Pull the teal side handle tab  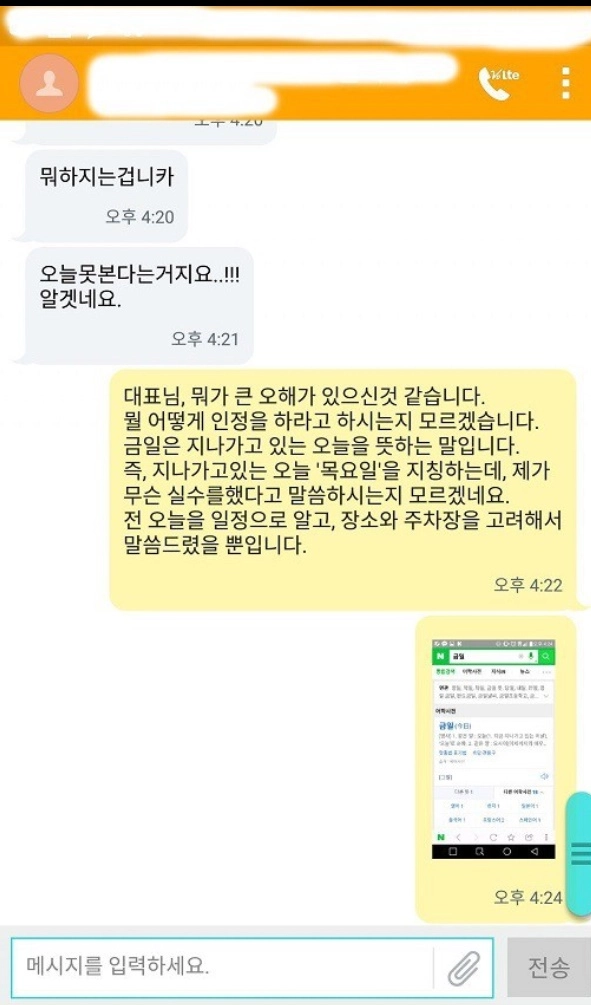click(x=579, y=854)
